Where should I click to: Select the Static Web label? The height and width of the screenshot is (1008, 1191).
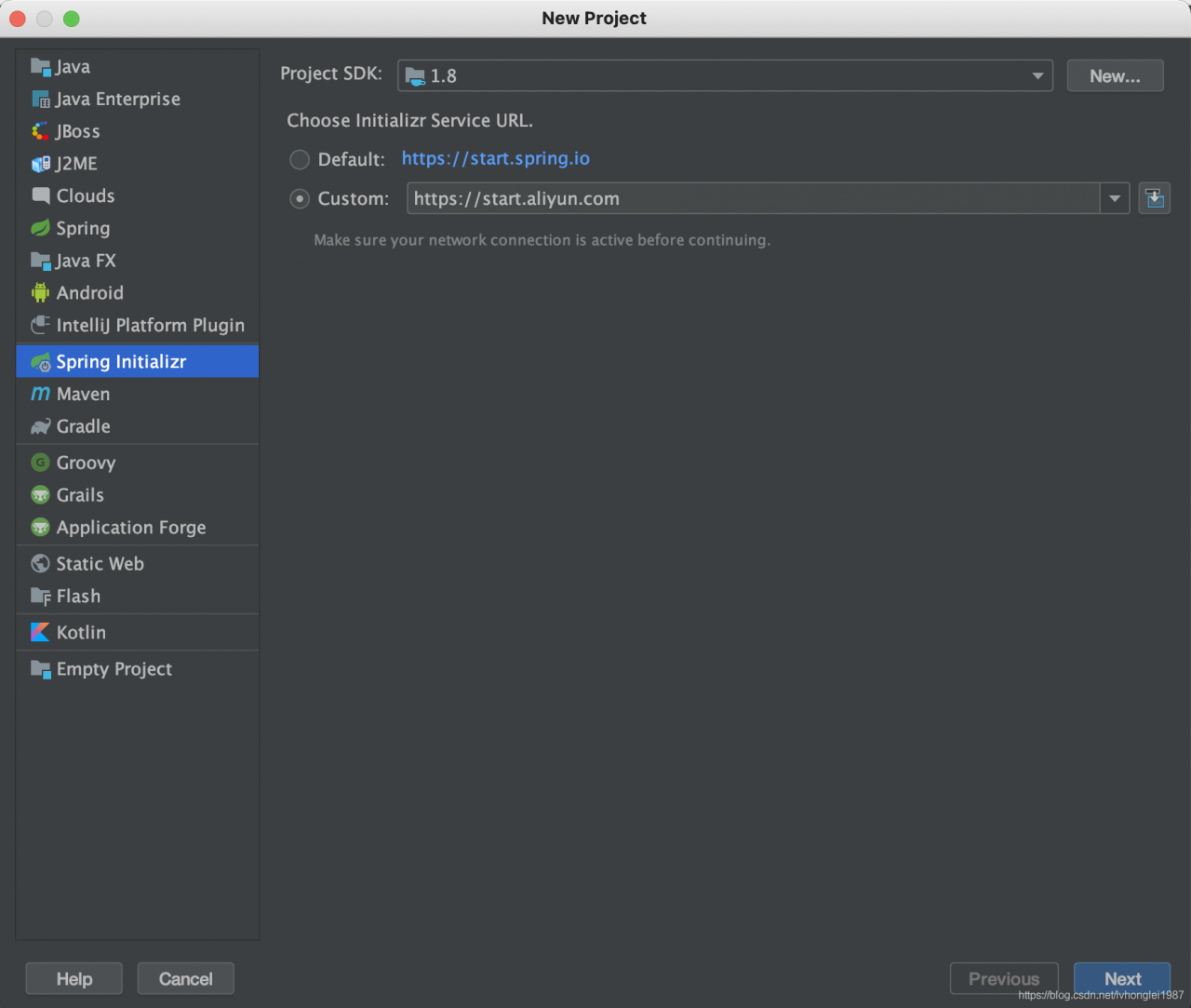click(x=100, y=564)
